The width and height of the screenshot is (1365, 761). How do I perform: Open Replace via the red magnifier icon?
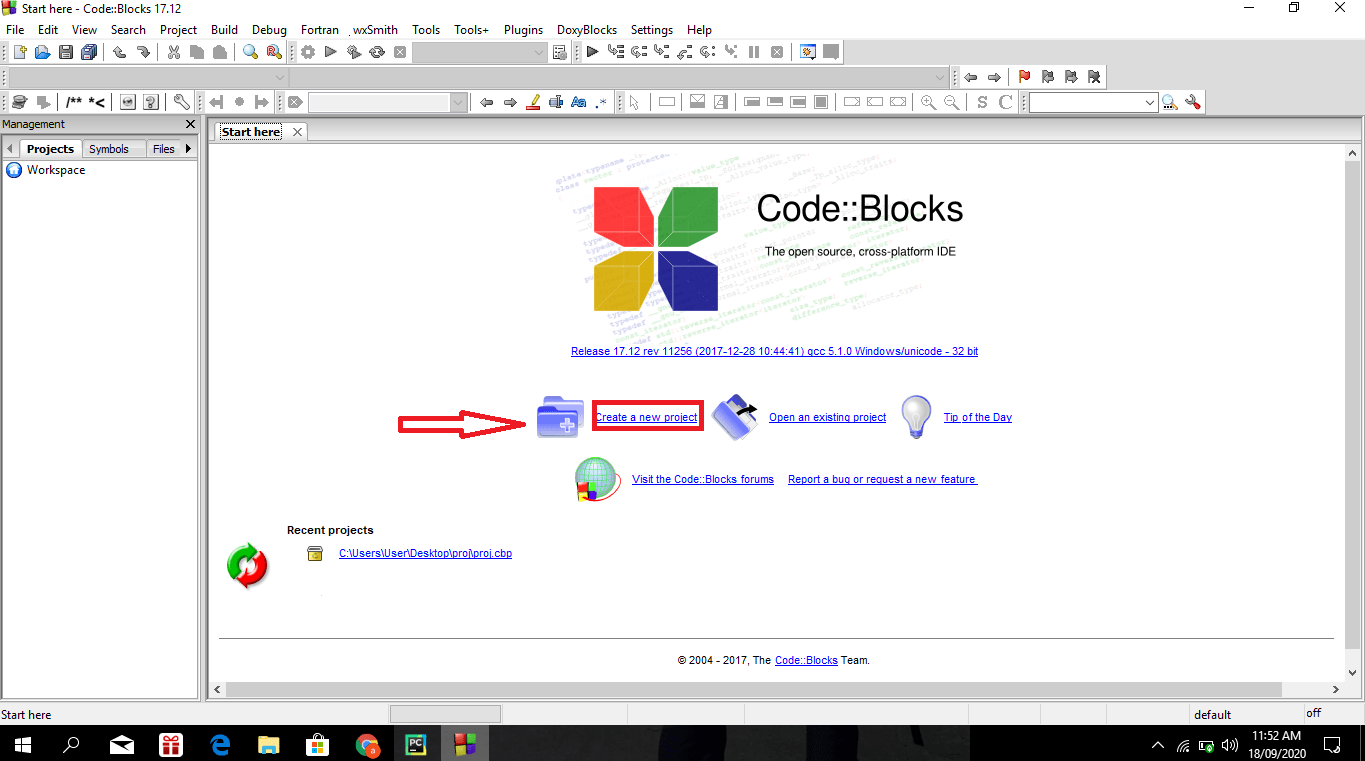(271, 51)
